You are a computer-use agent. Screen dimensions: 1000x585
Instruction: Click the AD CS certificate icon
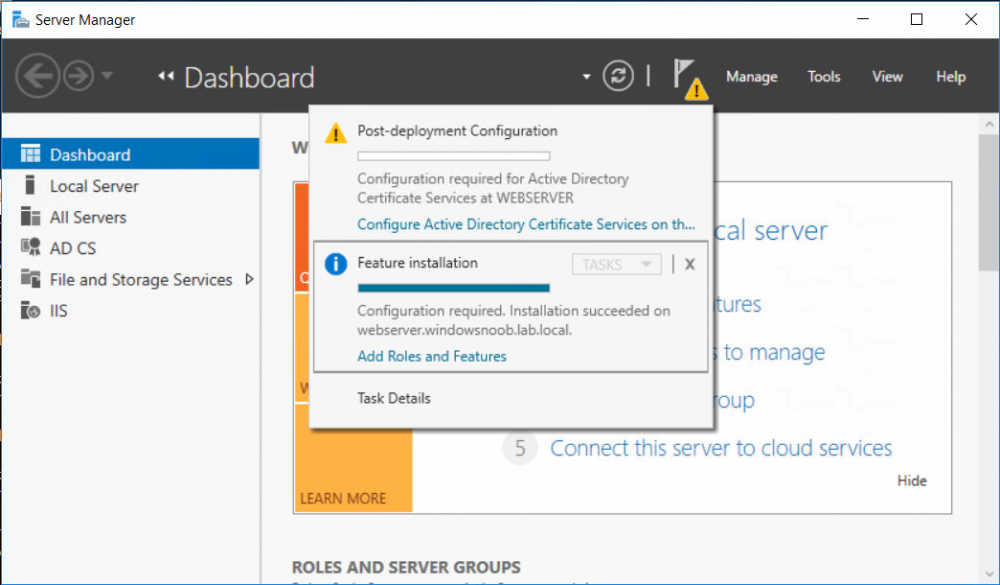30,248
